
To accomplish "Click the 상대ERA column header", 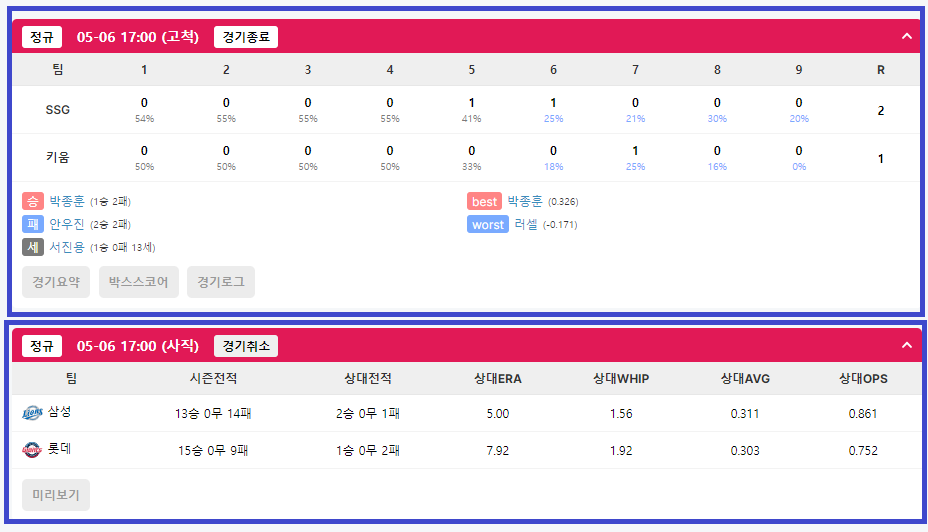I will [498, 379].
